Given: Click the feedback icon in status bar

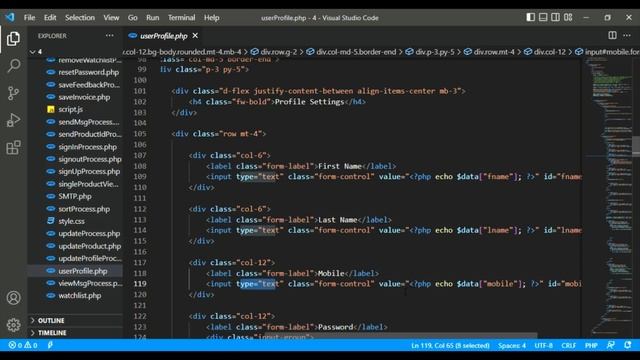Looking at the screenshot, I should coord(611,345).
